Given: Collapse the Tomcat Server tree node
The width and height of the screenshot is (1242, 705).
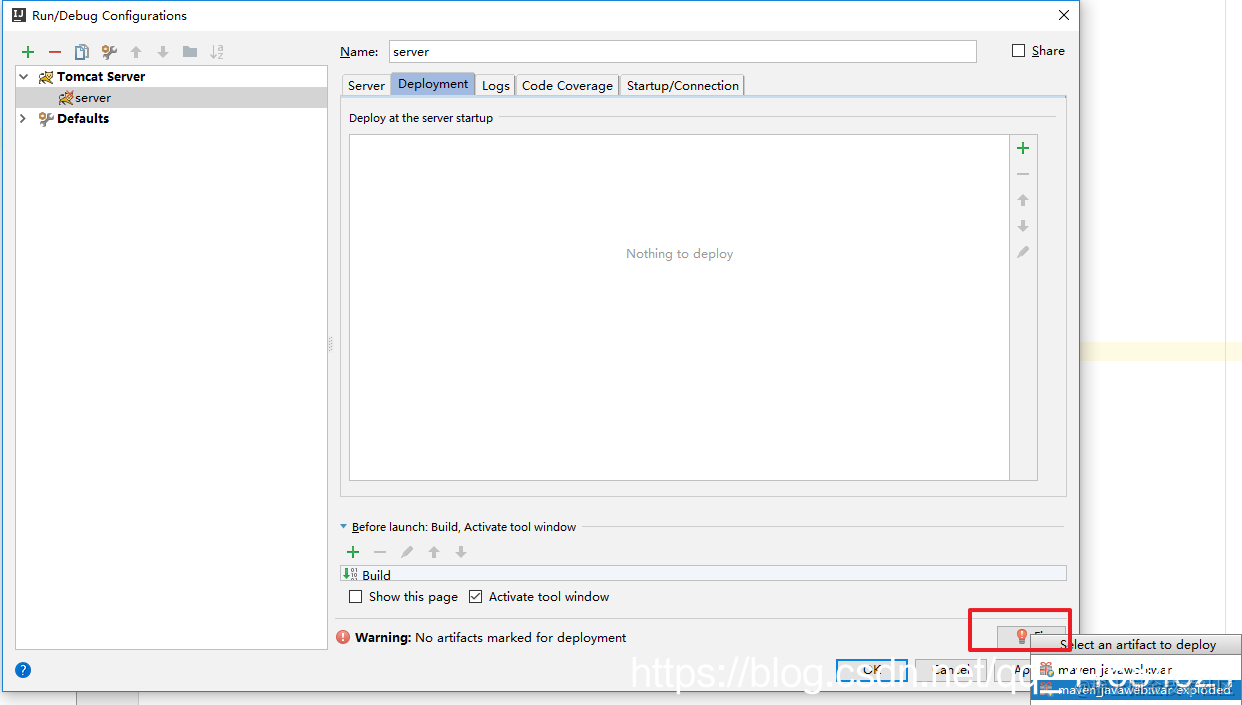Looking at the screenshot, I should 24,77.
